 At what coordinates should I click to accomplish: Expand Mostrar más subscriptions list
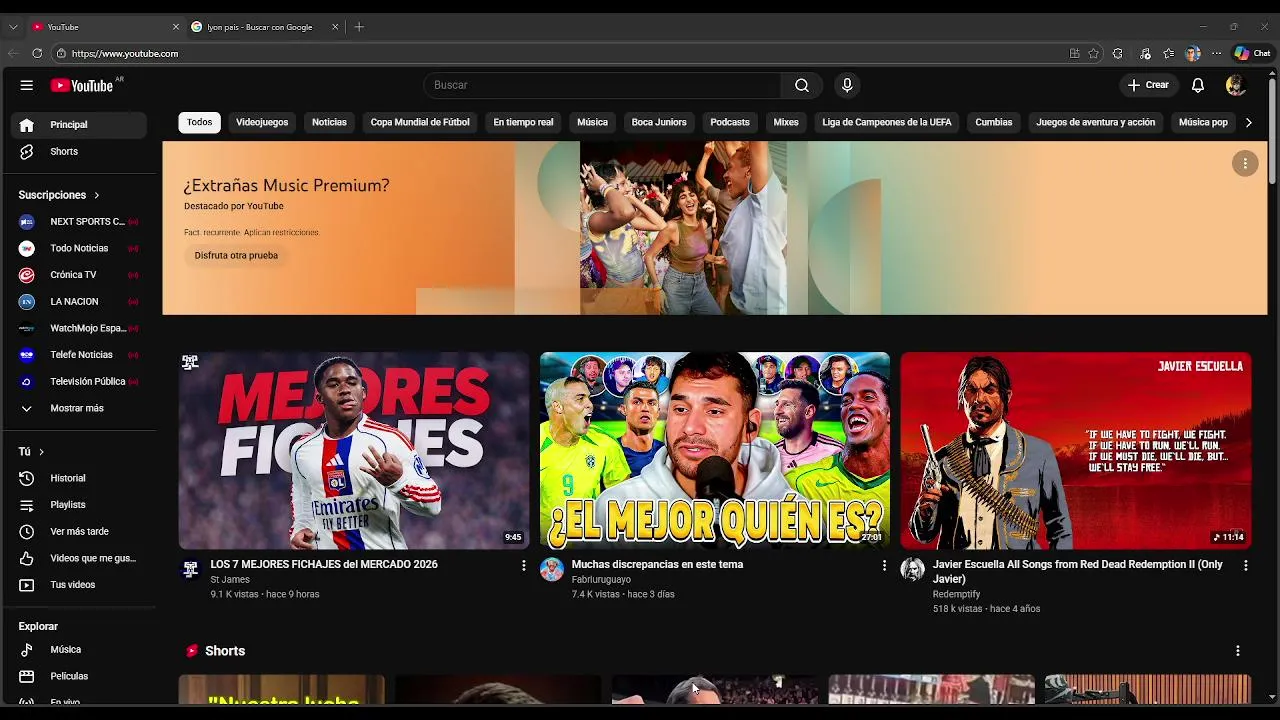pyautogui.click(x=79, y=408)
